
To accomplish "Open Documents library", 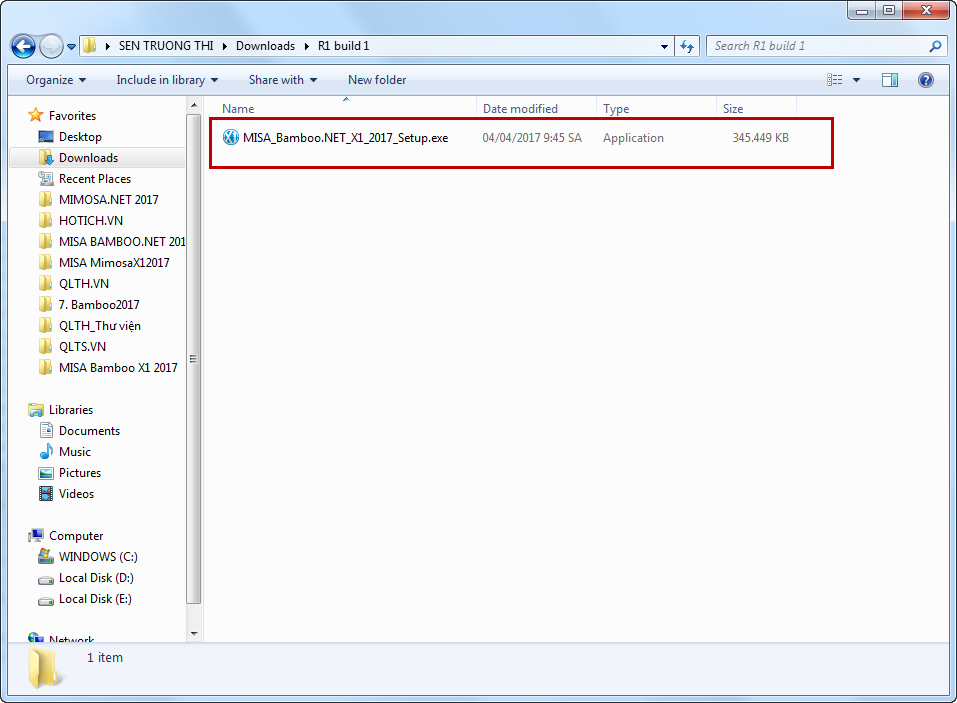I will tap(89, 431).
